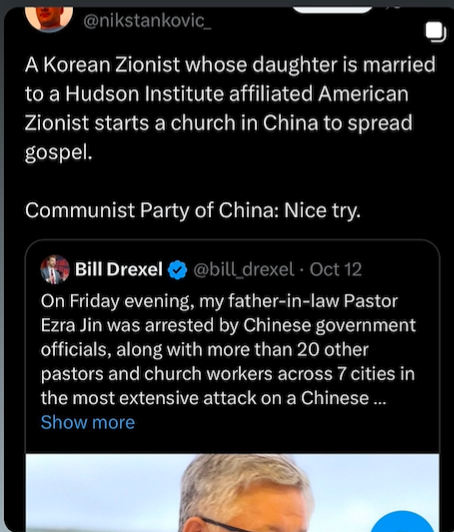
Task: Open the @bill_drexel handle
Action: (244, 270)
